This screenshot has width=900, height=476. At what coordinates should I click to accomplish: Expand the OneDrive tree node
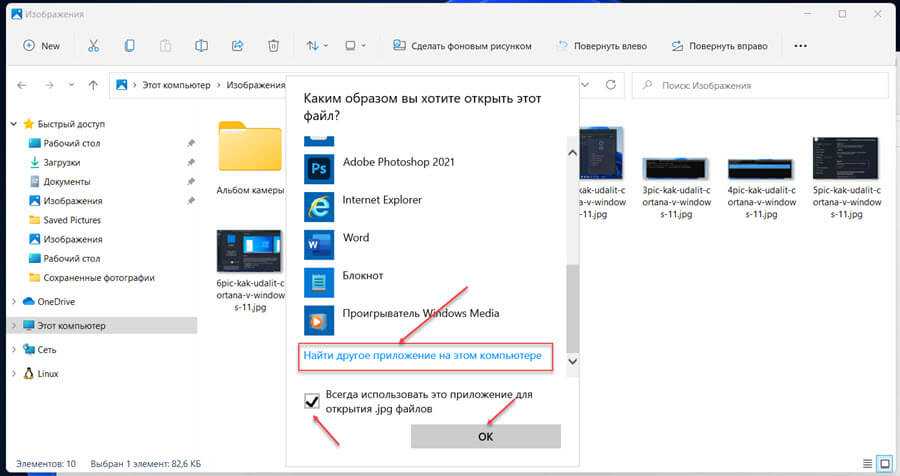14,301
